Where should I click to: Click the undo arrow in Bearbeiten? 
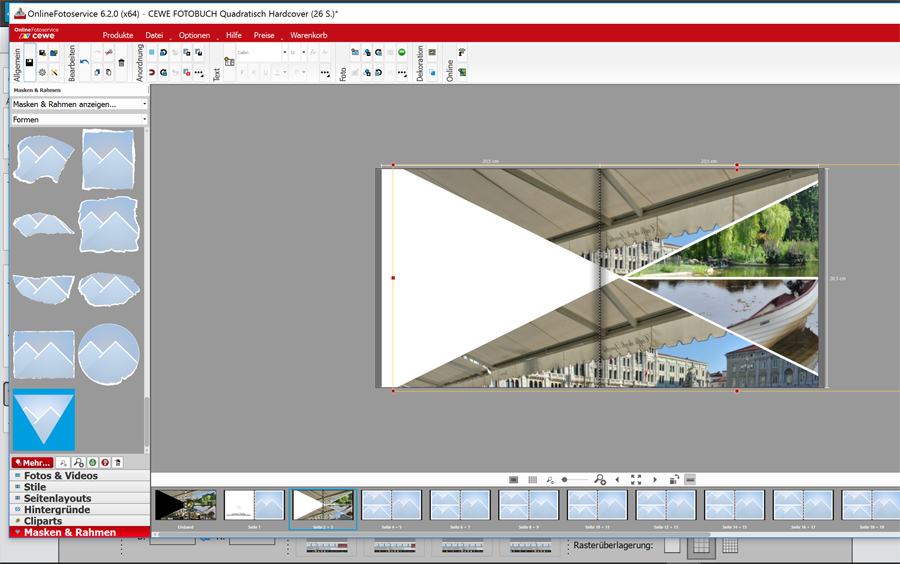click(84, 62)
